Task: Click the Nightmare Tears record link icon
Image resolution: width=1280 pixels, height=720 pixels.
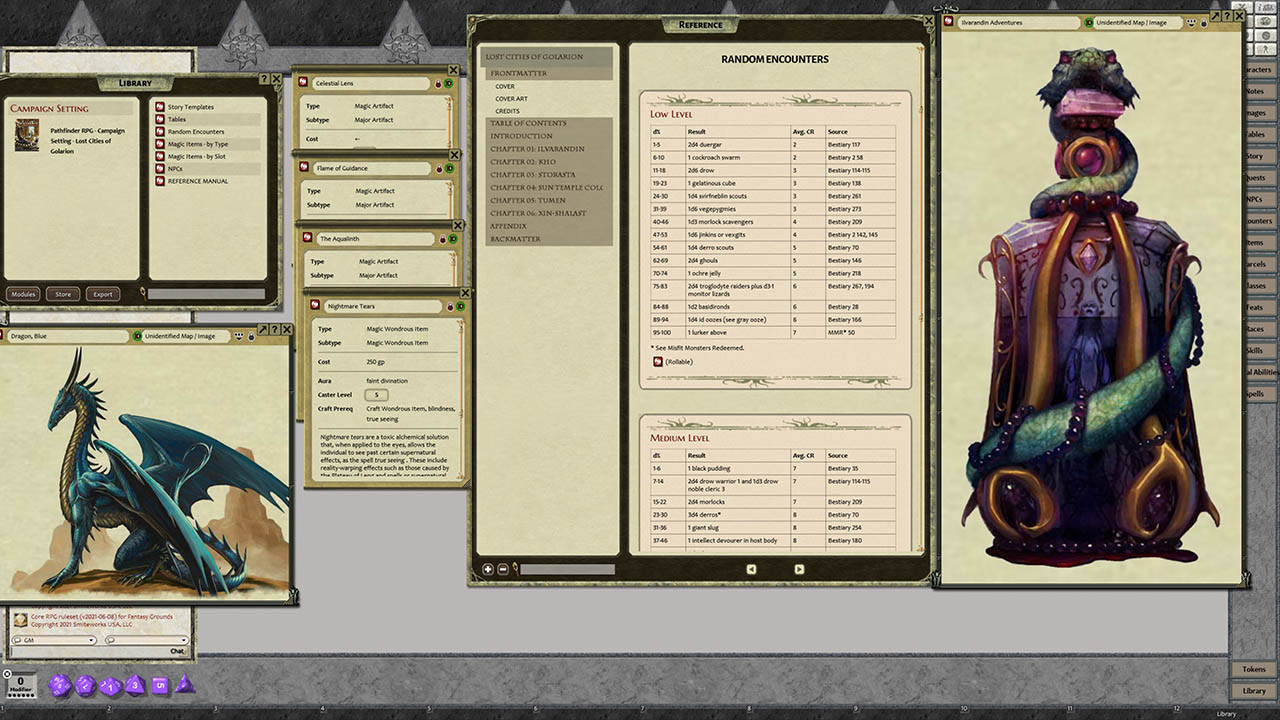Action: (x=313, y=306)
